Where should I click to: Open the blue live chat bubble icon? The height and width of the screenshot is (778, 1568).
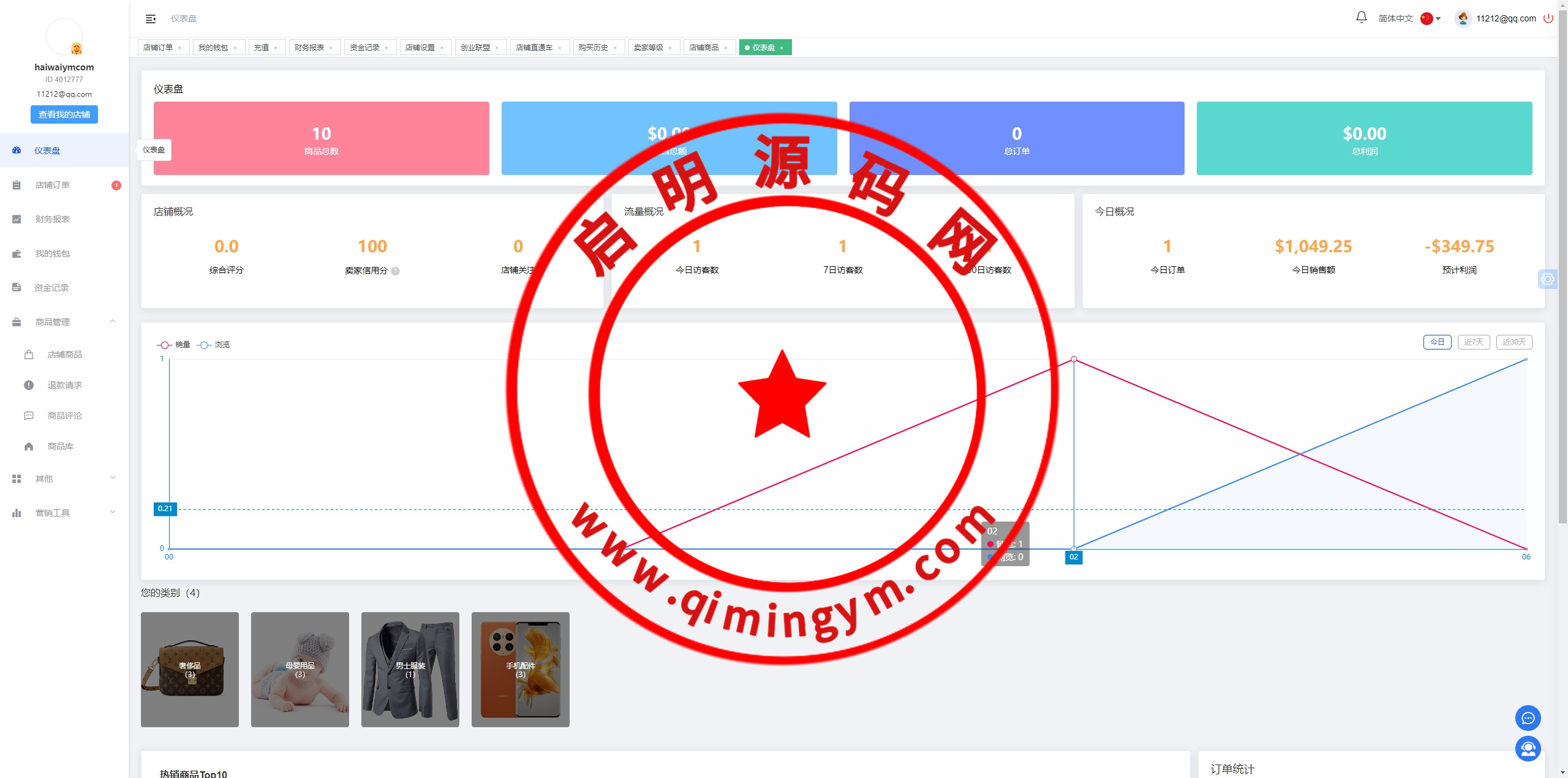(x=1528, y=718)
